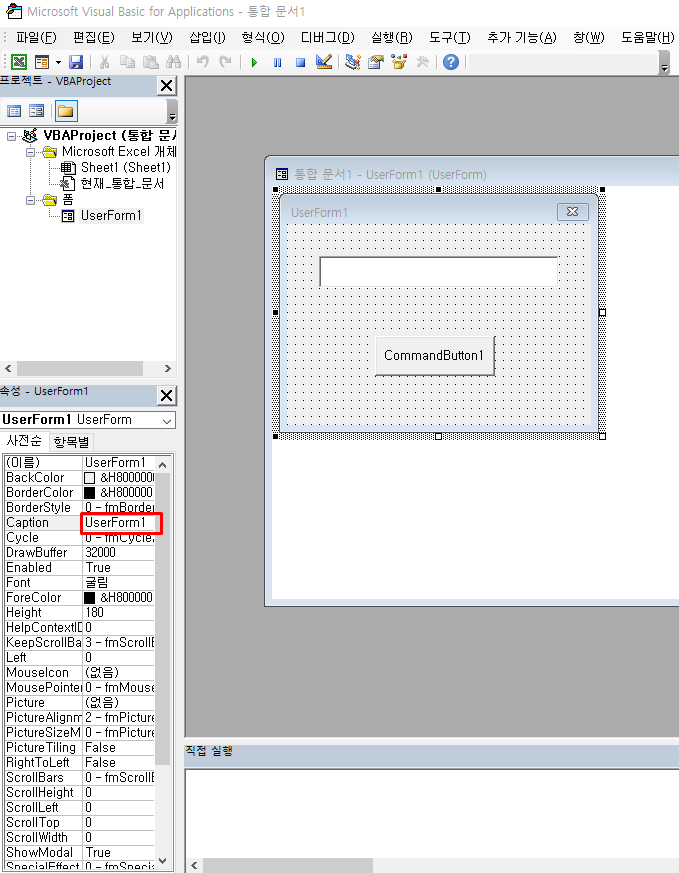
Task: Click the BackColor color swatch
Action: pos(89,478)
